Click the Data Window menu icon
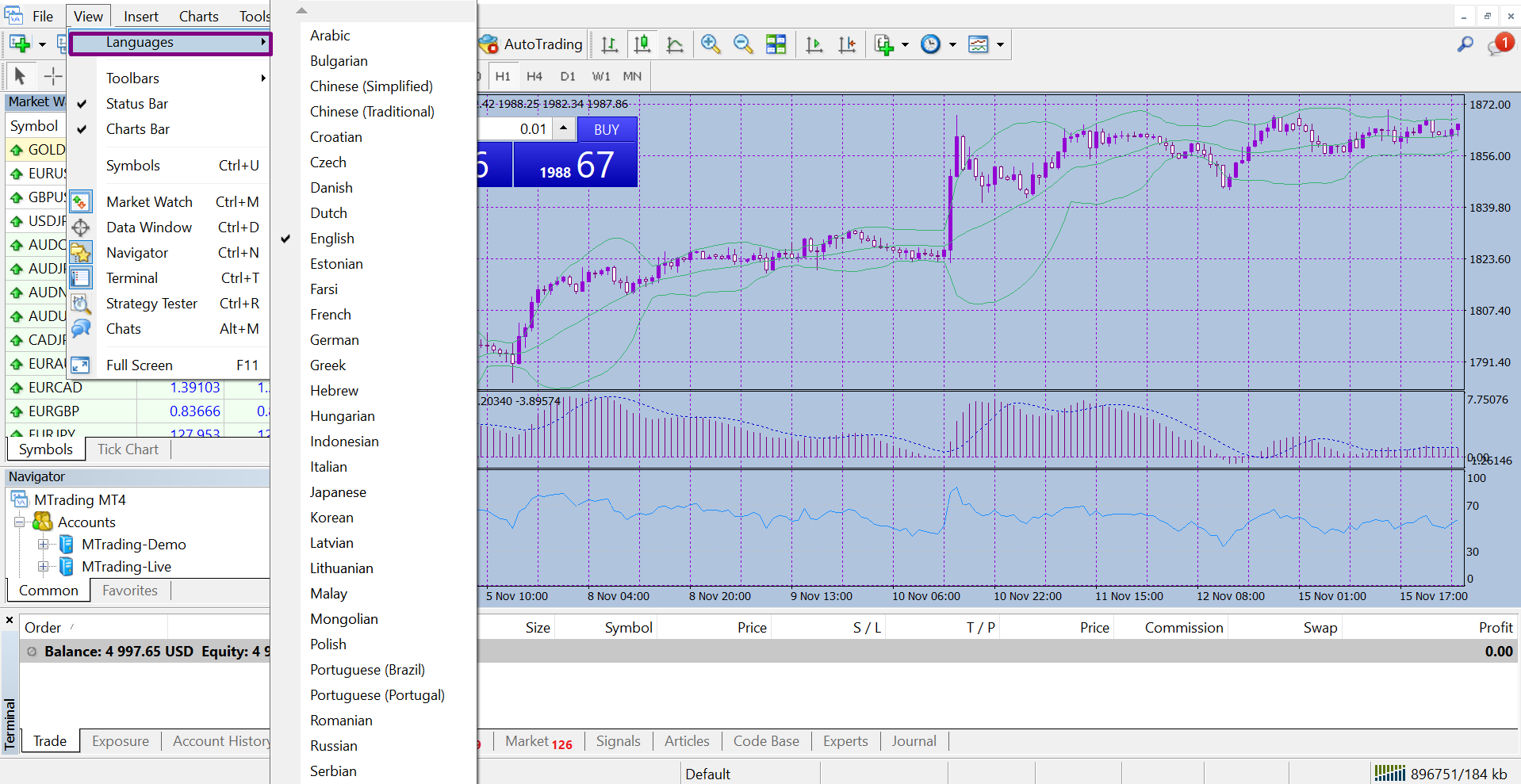Image resolution: width=1521 pixels, height=784 pixels. pyautogui.click(x=81, y=228)
